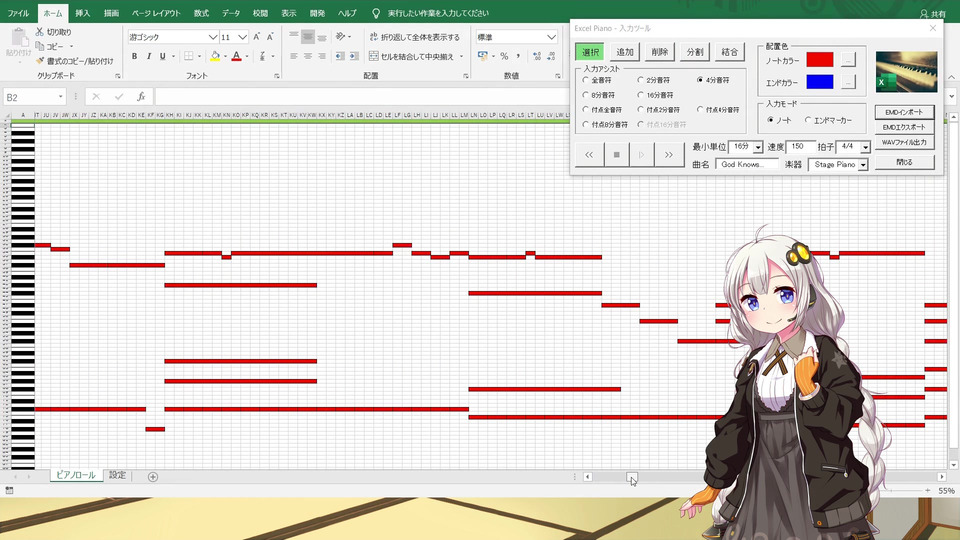The width and height of the screenshot is (960, 540).
Task: Open the fill color bucket icon
Action: (215, 56)
